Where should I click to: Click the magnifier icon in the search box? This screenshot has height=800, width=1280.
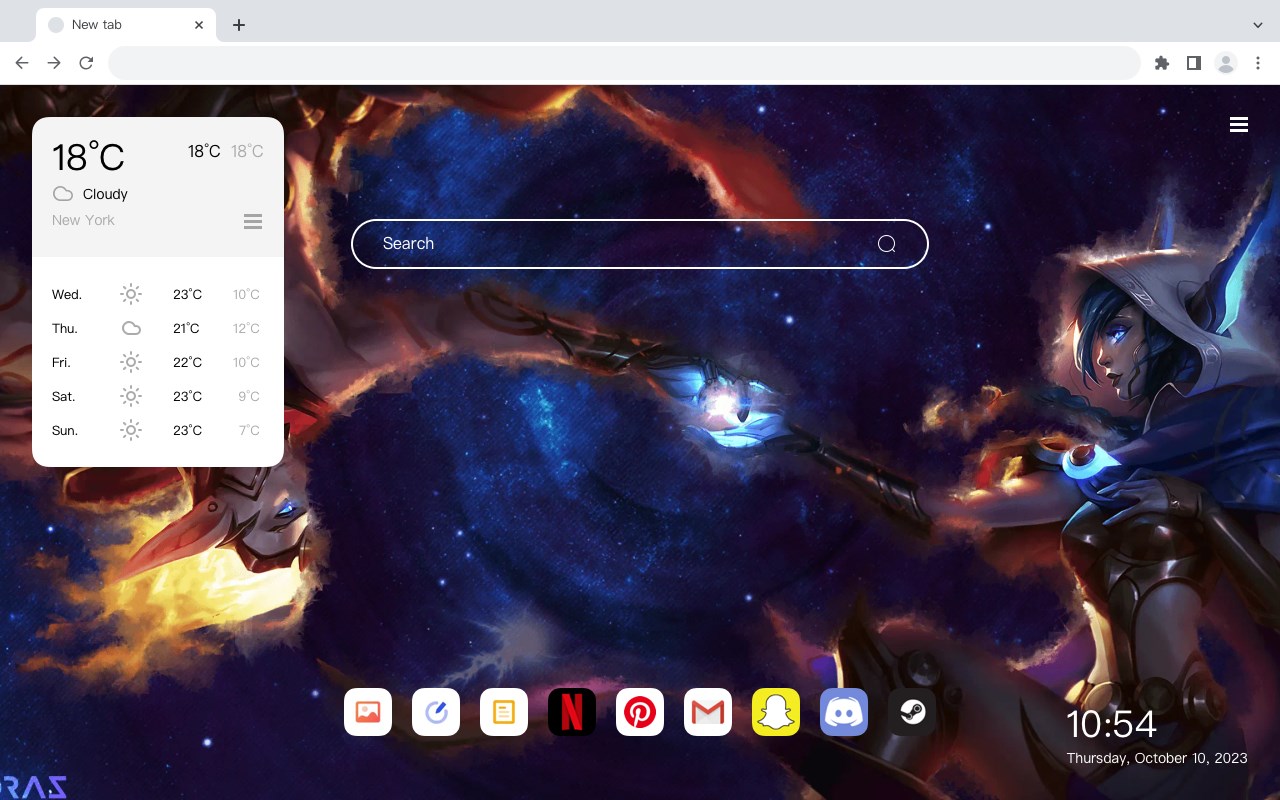(x=886, y=244)
